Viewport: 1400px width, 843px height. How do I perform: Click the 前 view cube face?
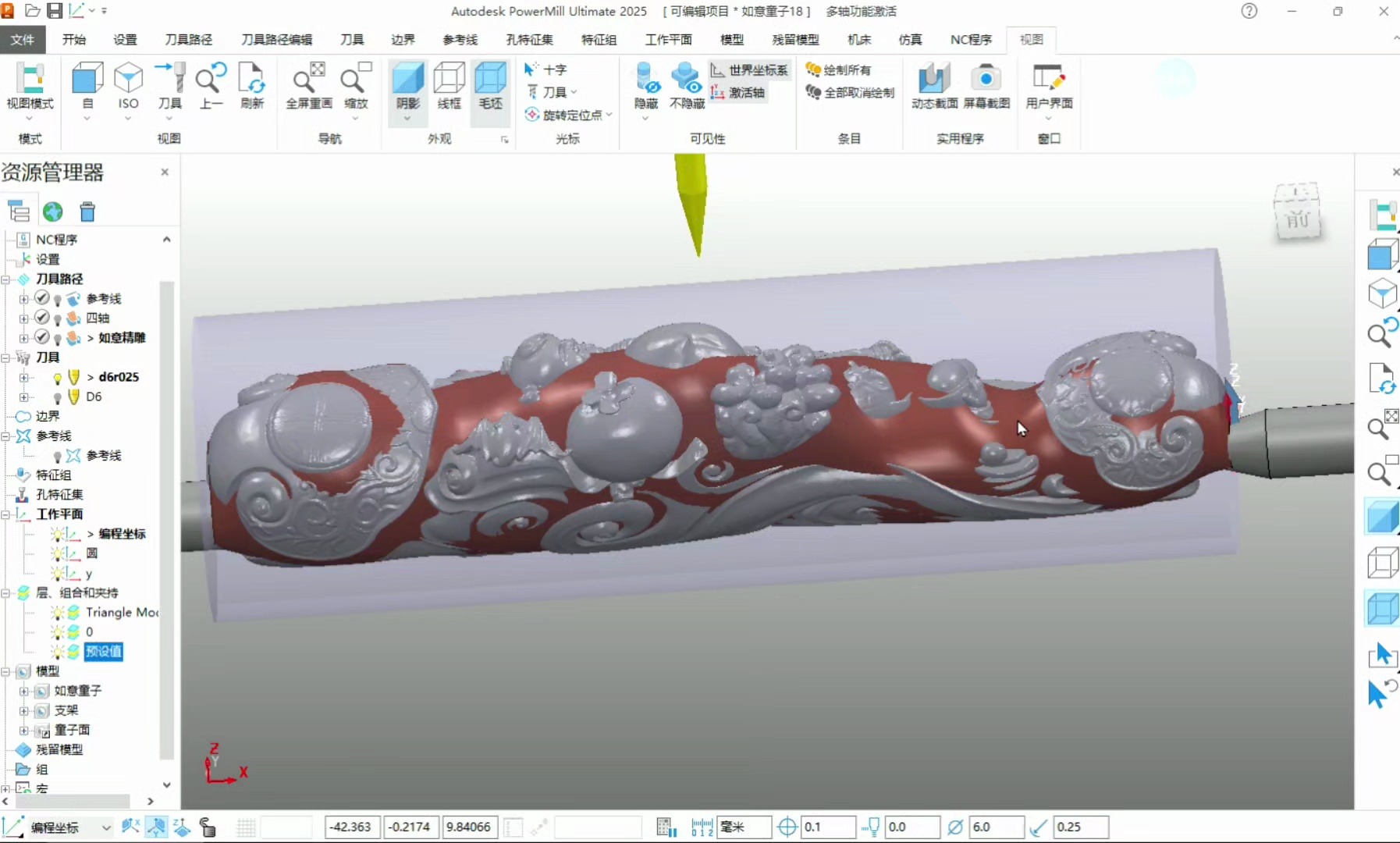tap(1298, 219)
